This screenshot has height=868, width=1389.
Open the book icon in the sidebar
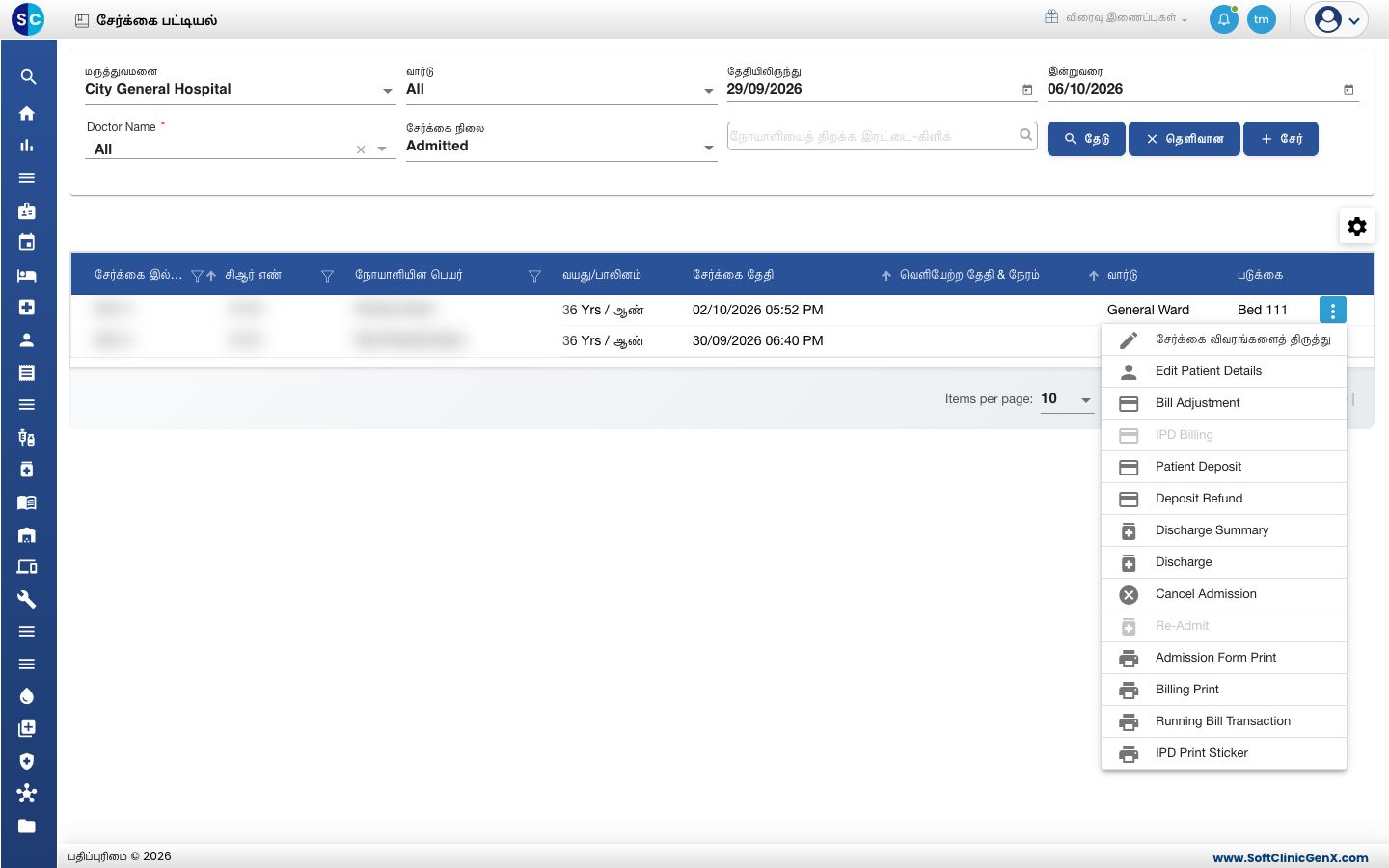(x=27, y=502)
